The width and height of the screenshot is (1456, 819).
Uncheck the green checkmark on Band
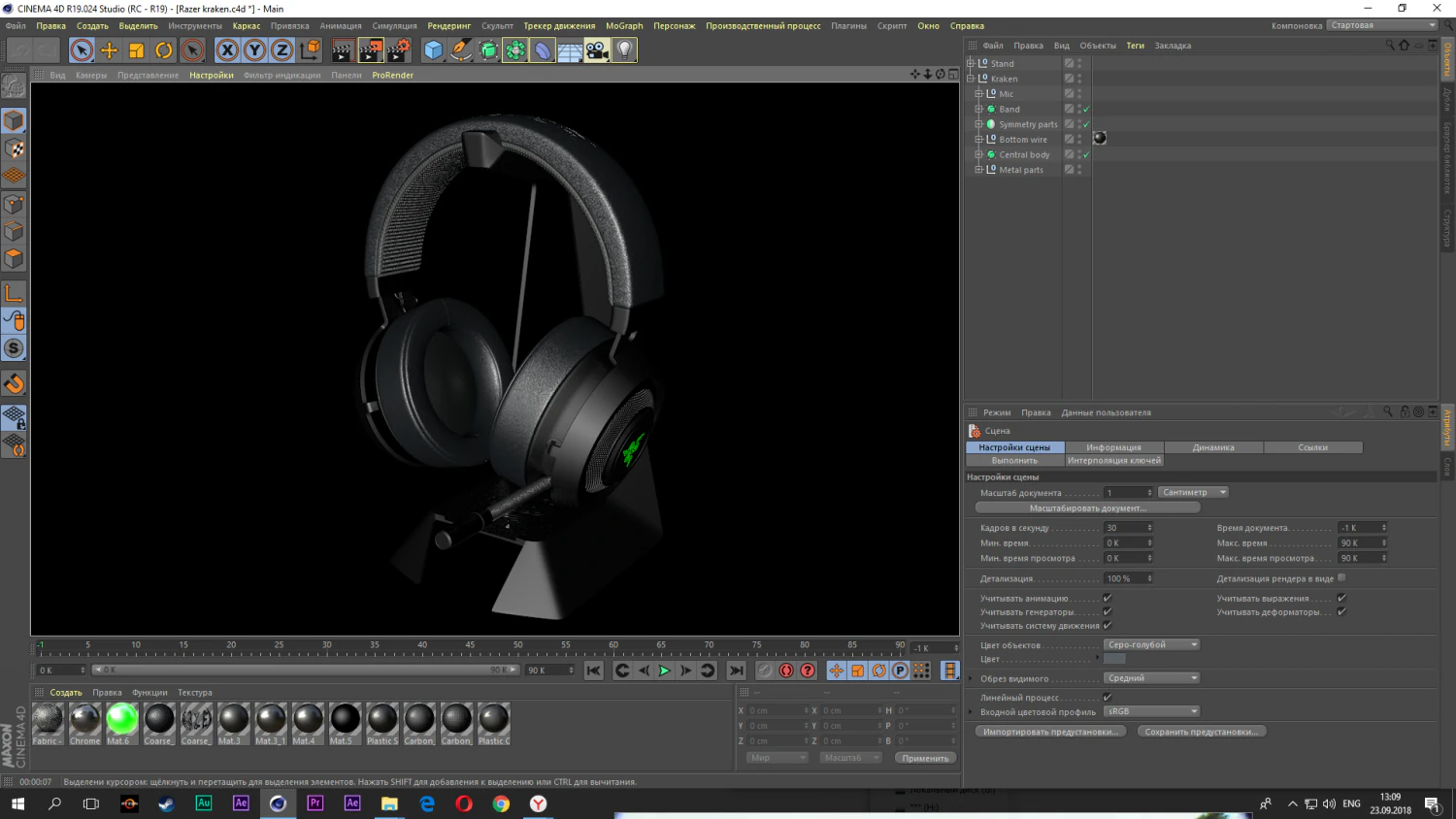click(x=1085, y=109)
